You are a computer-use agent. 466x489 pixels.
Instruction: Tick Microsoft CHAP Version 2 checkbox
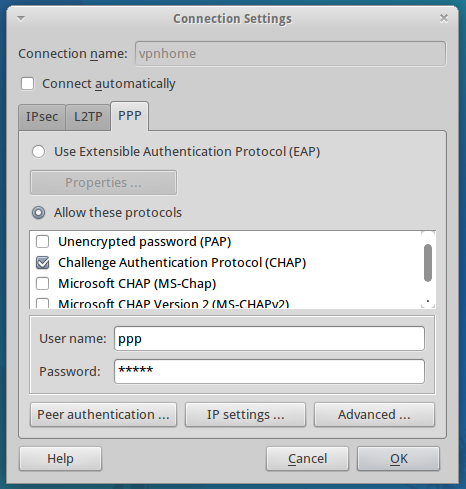pos(43,303)
